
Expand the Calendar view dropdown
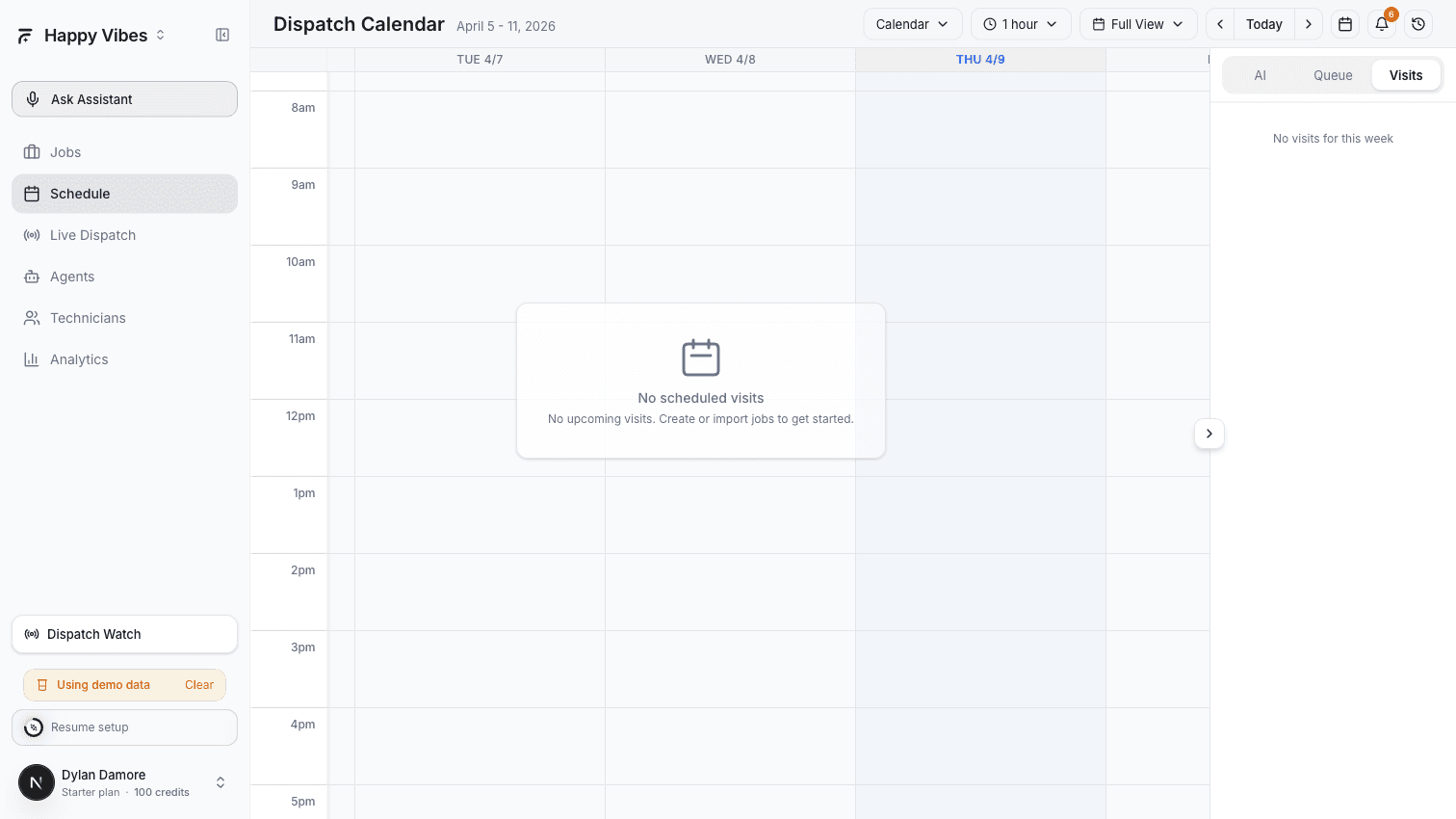click(911, 23)
